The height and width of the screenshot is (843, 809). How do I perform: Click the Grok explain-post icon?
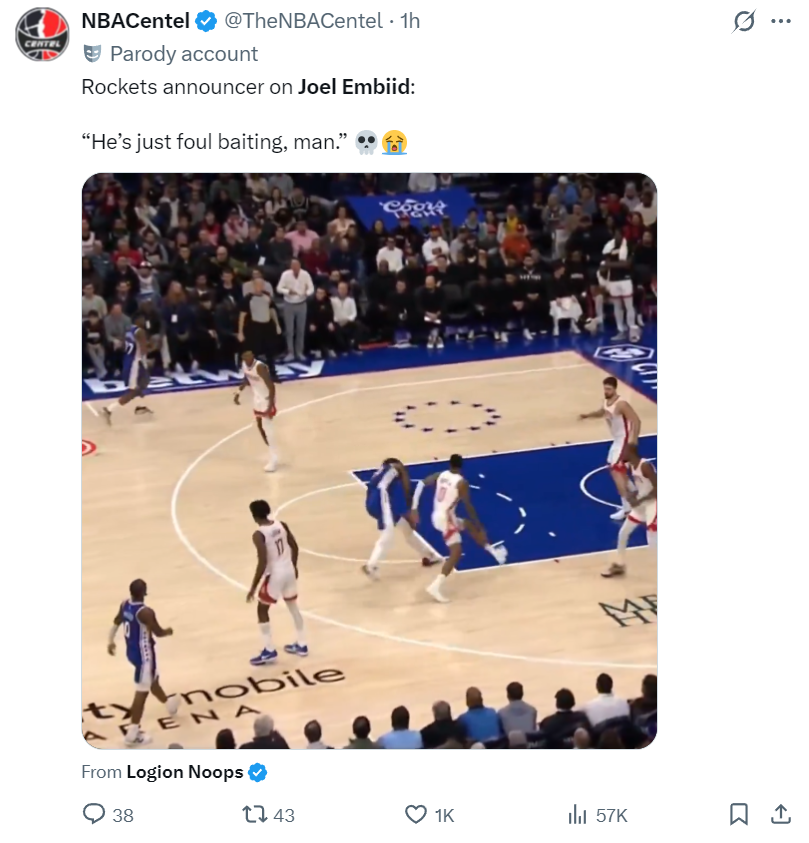(x=743, y=22)
